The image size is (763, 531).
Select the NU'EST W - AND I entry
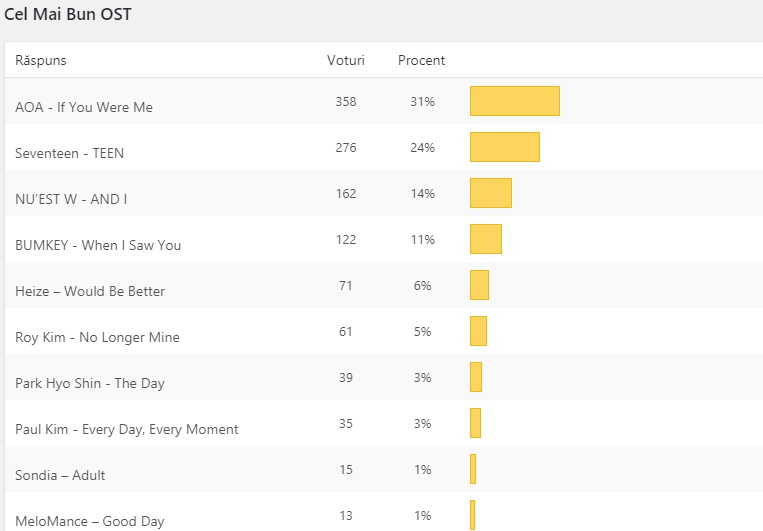click(x=71, y=199)
